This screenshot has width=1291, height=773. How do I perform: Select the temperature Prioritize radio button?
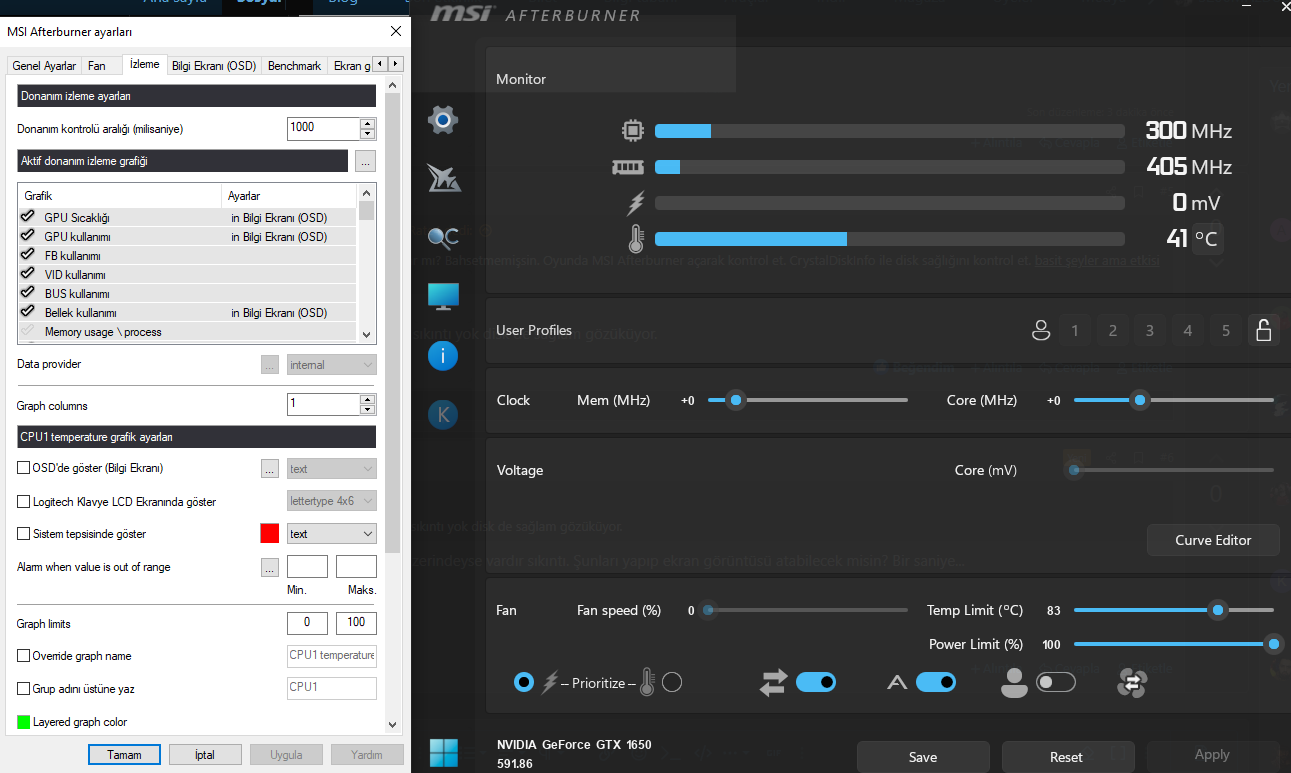672,682
